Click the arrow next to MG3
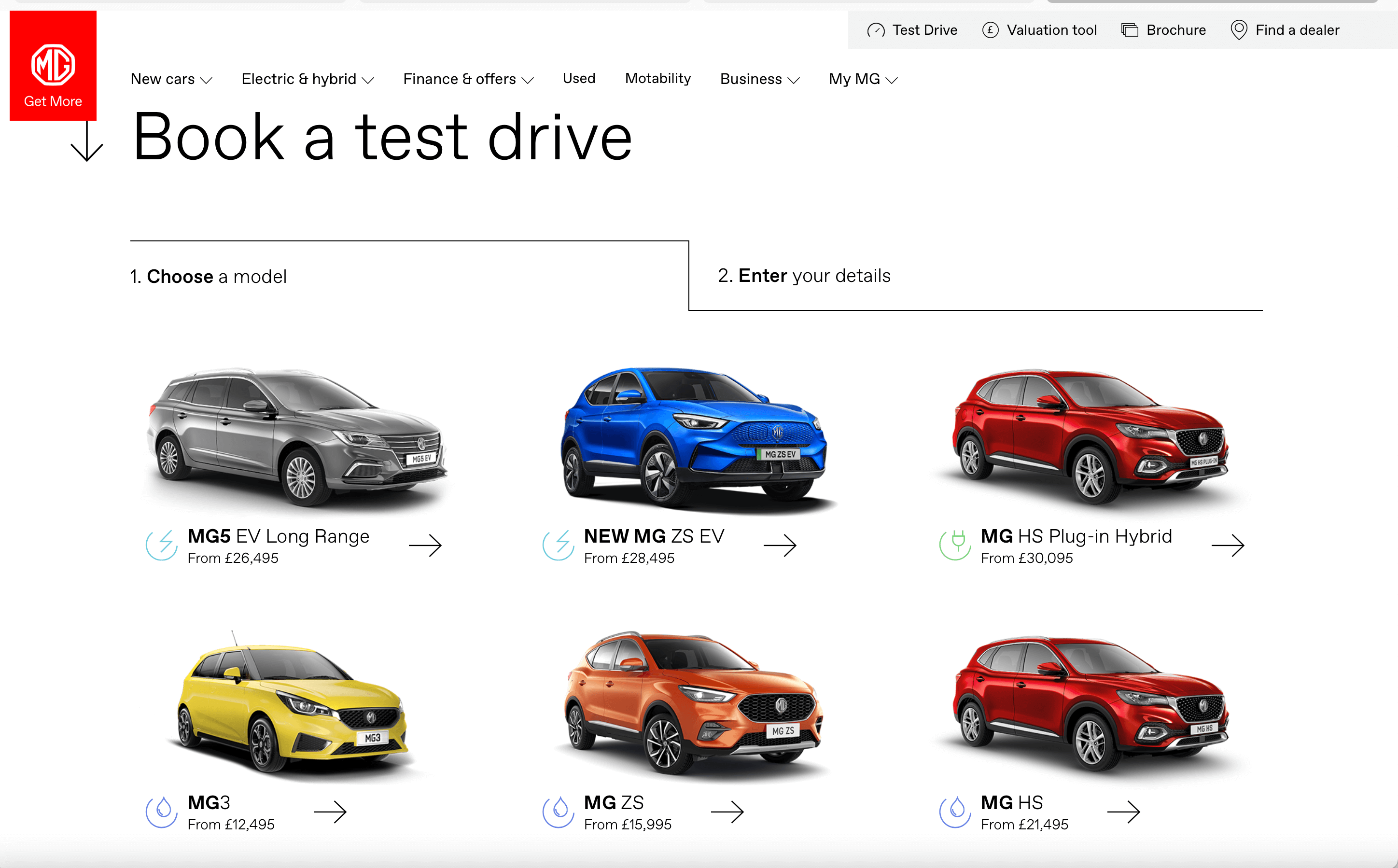This screenshot has width=1398, height=868. click(x=330, y=812)
